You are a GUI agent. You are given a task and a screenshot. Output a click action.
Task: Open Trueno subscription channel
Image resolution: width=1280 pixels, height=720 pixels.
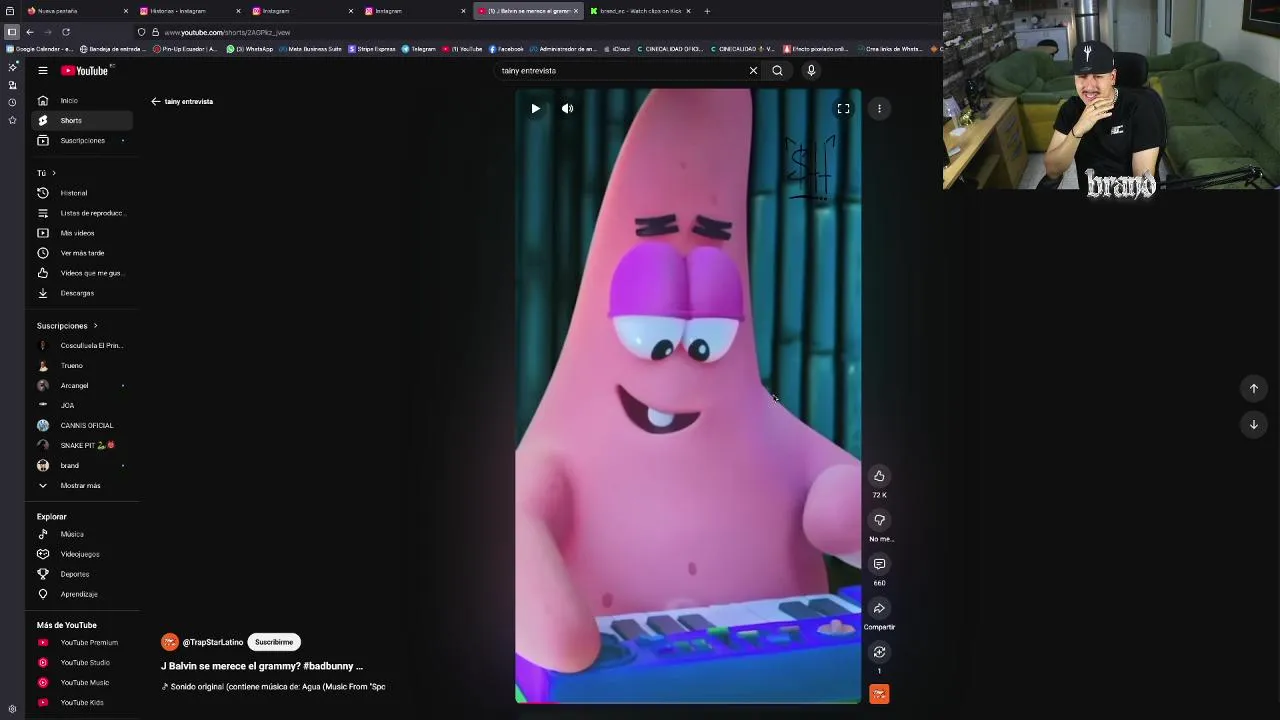click(80, 365)
